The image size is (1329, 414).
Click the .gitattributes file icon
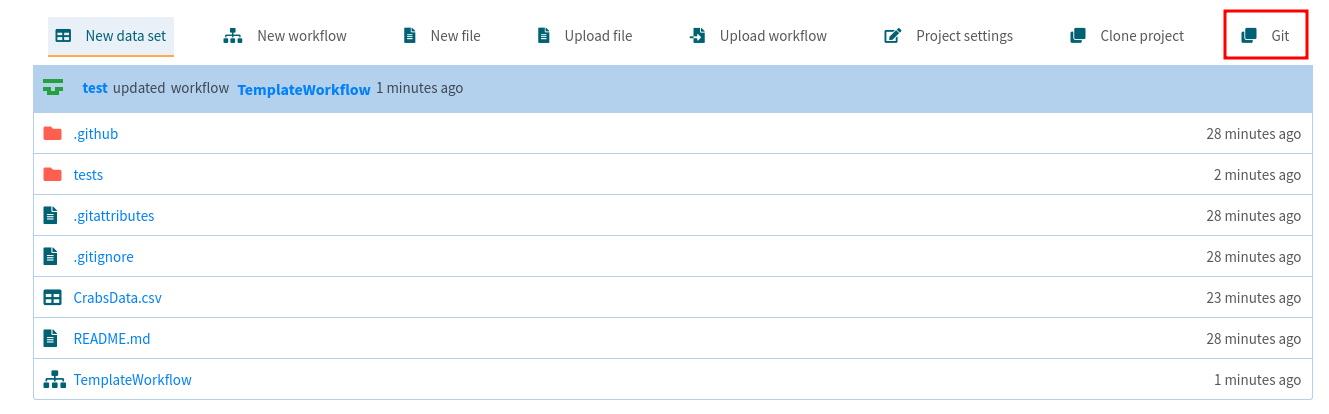point(51,215)
